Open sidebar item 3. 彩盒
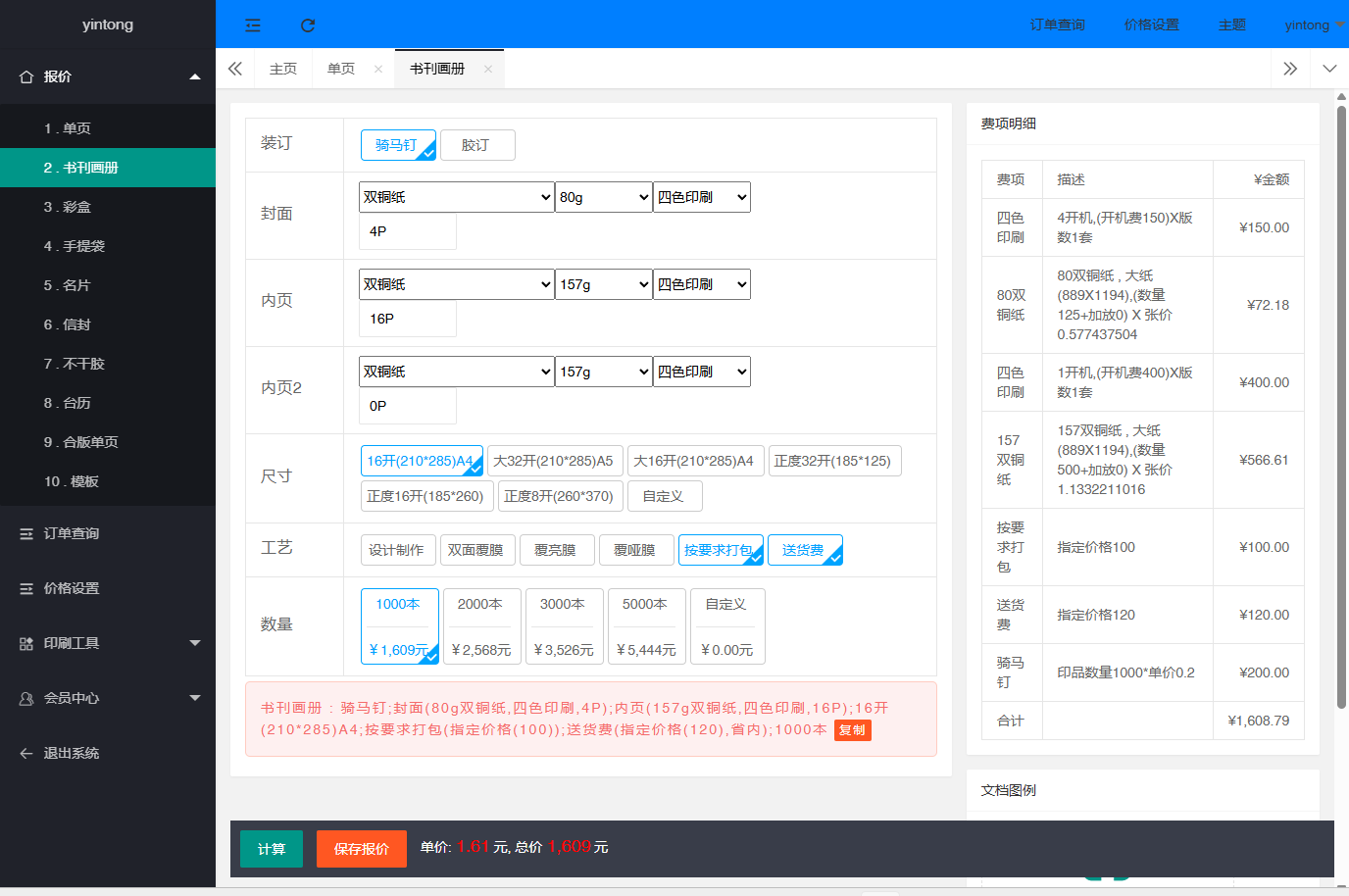This screenshot has height=896, width=1349. (x=108, y=207)
